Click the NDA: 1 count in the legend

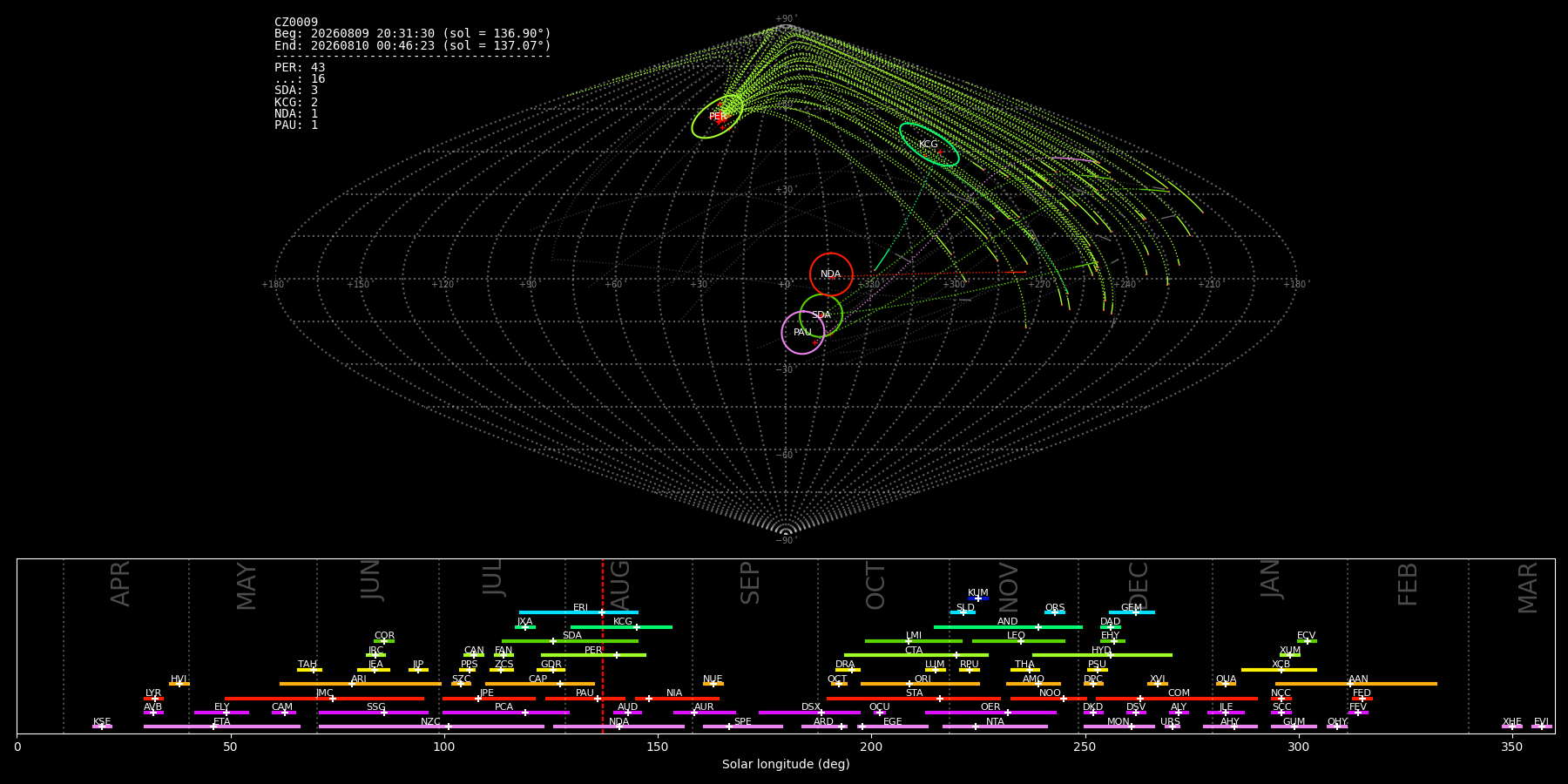tap(296, 114)
